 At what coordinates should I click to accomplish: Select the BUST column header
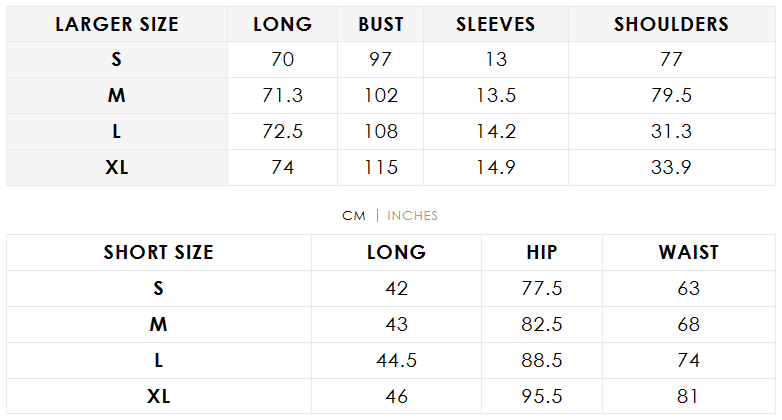381,24
